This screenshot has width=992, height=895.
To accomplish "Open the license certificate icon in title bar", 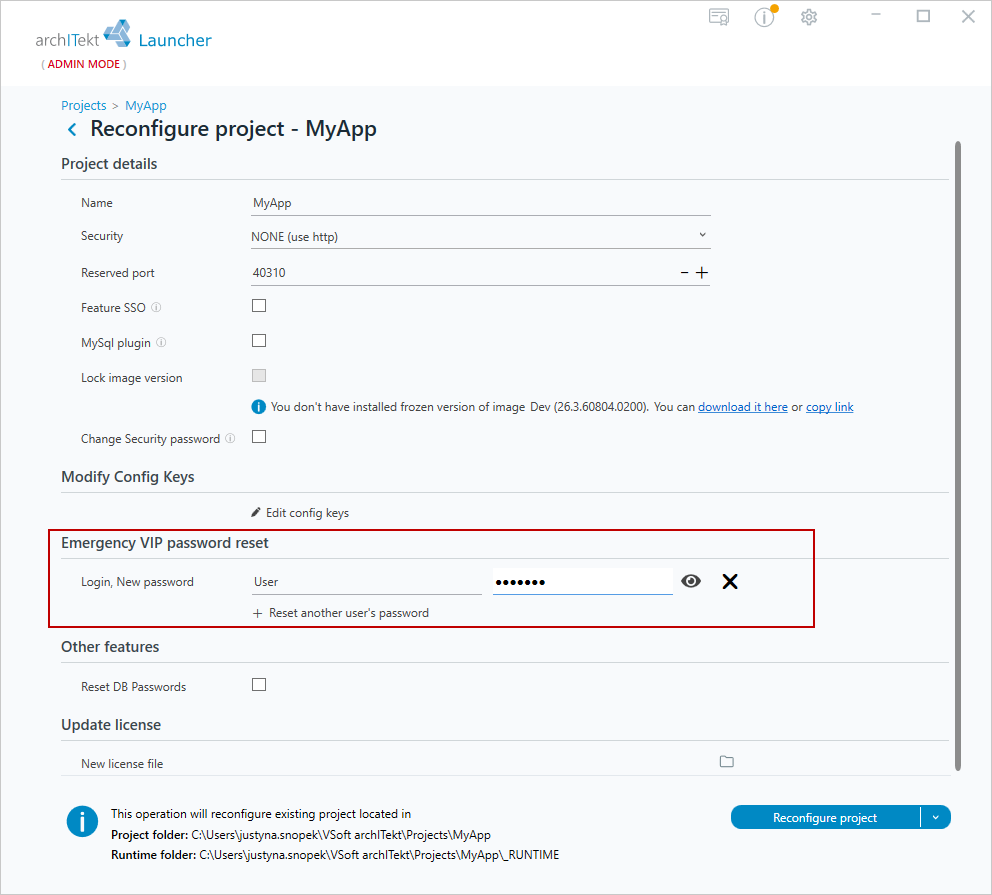I will (719, 17).
